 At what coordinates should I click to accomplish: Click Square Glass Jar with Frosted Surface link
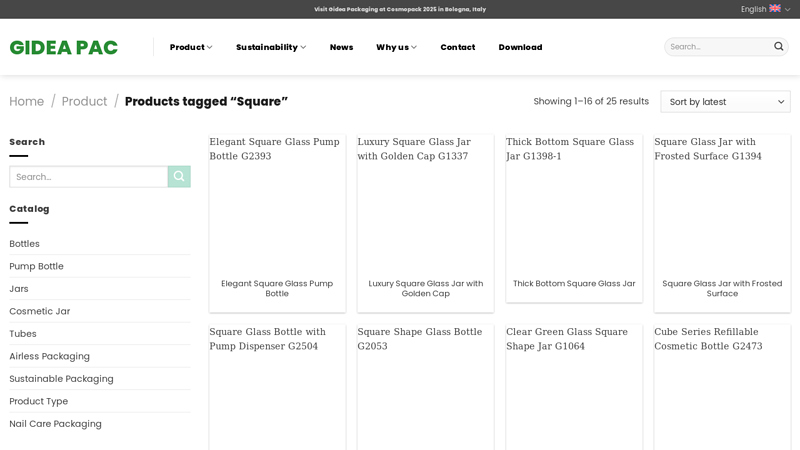click(x=722, y=288)
